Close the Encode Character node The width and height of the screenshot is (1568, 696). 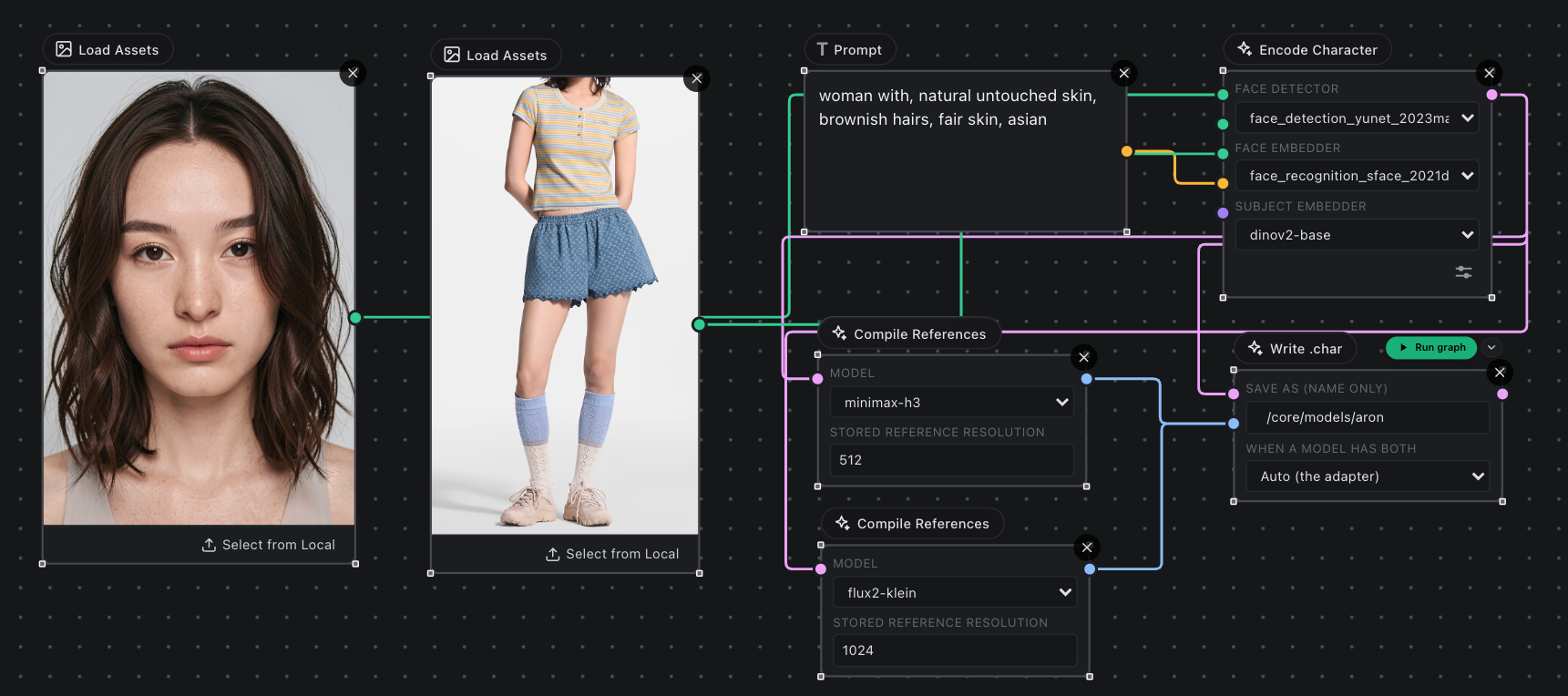coord(1490,73)
